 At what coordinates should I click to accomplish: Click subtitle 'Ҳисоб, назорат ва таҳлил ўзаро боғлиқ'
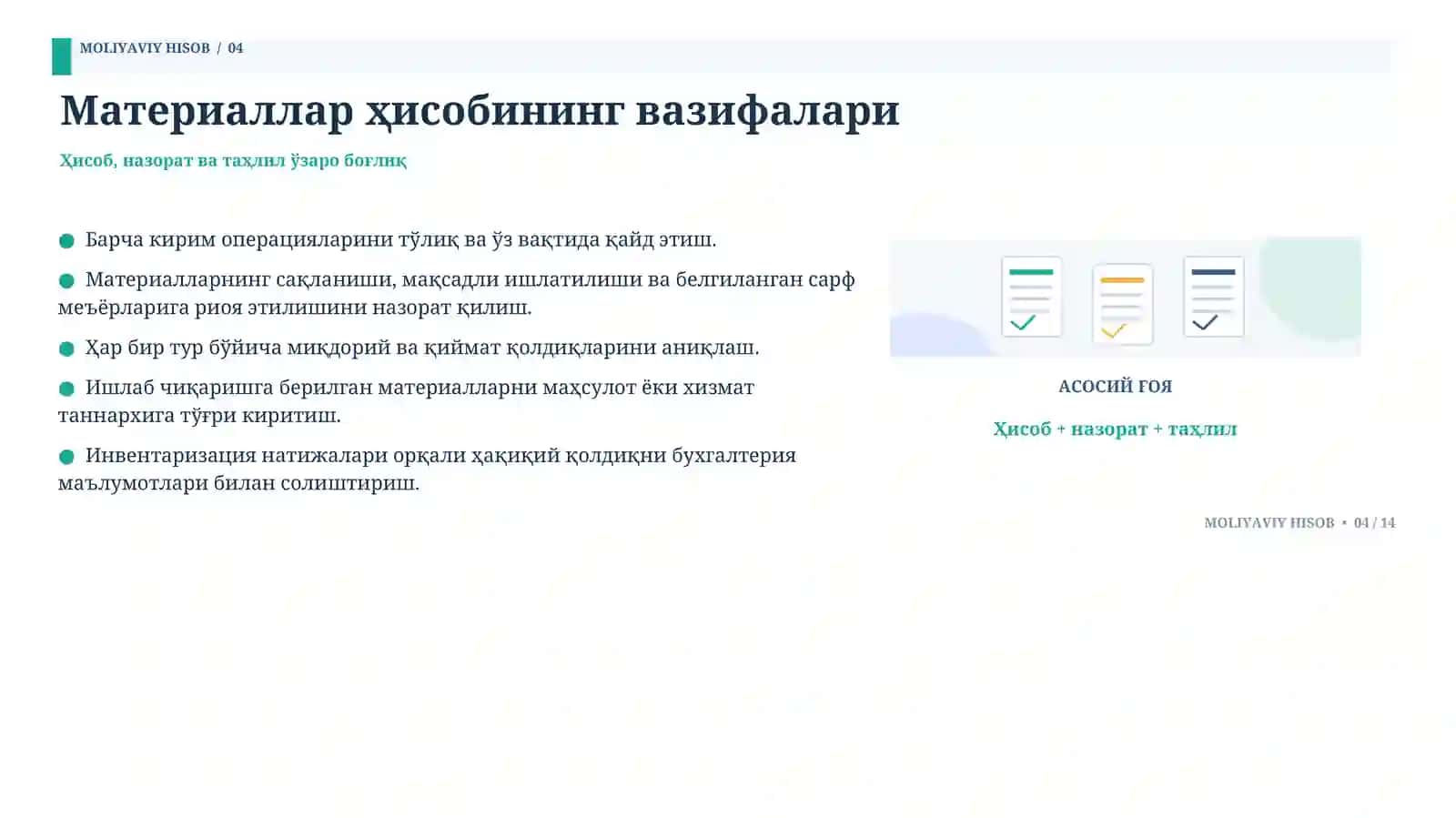pos(233,161)
